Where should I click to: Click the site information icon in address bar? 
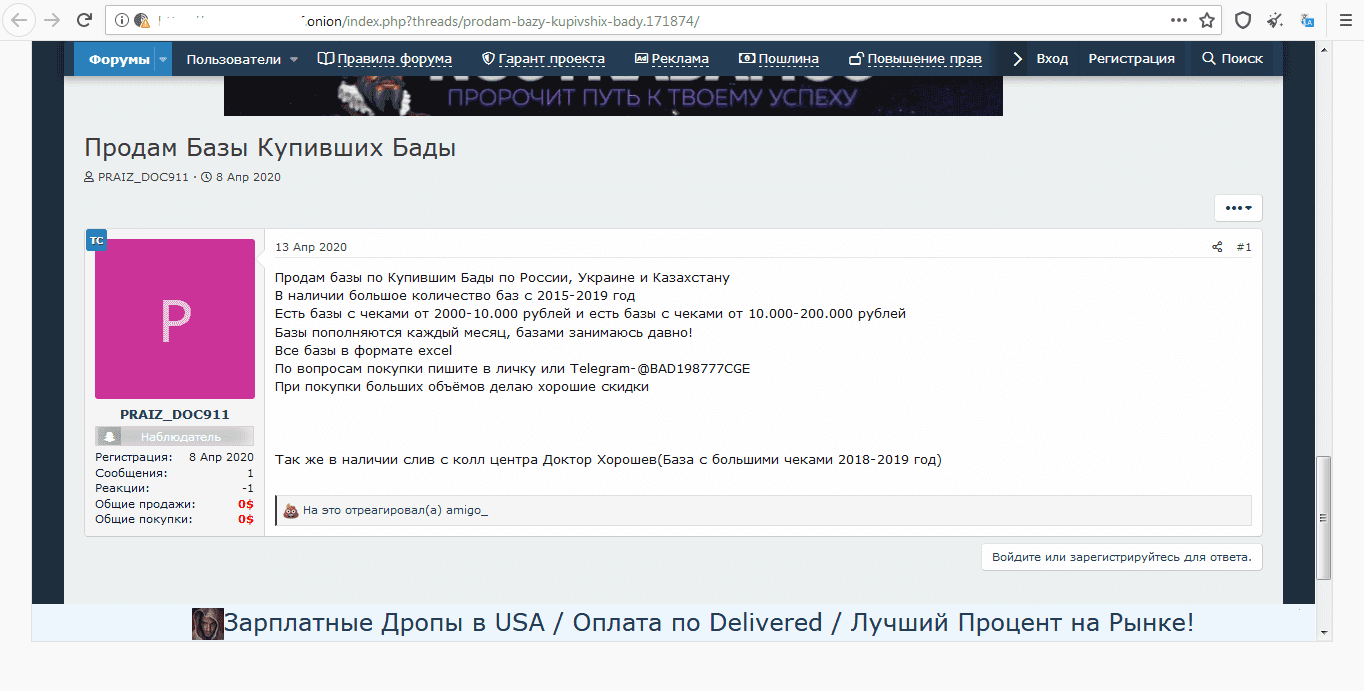coord(122,20)
